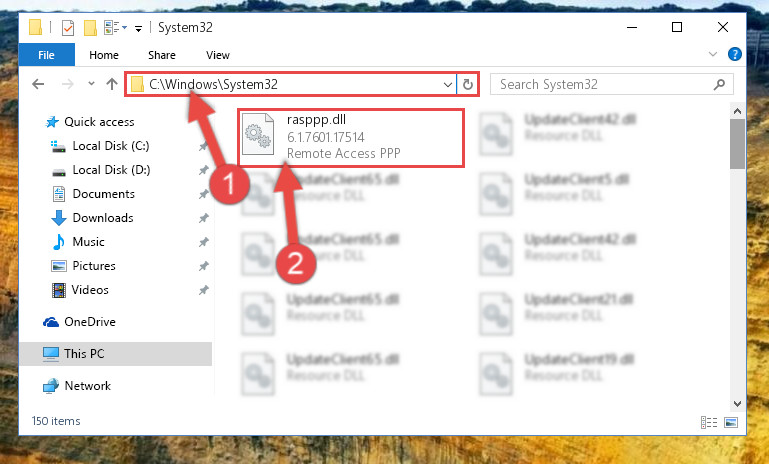This screenshot has height=464, width=769.
Task: Select Downloads in the navigation pane
Action: click(103, 218)
